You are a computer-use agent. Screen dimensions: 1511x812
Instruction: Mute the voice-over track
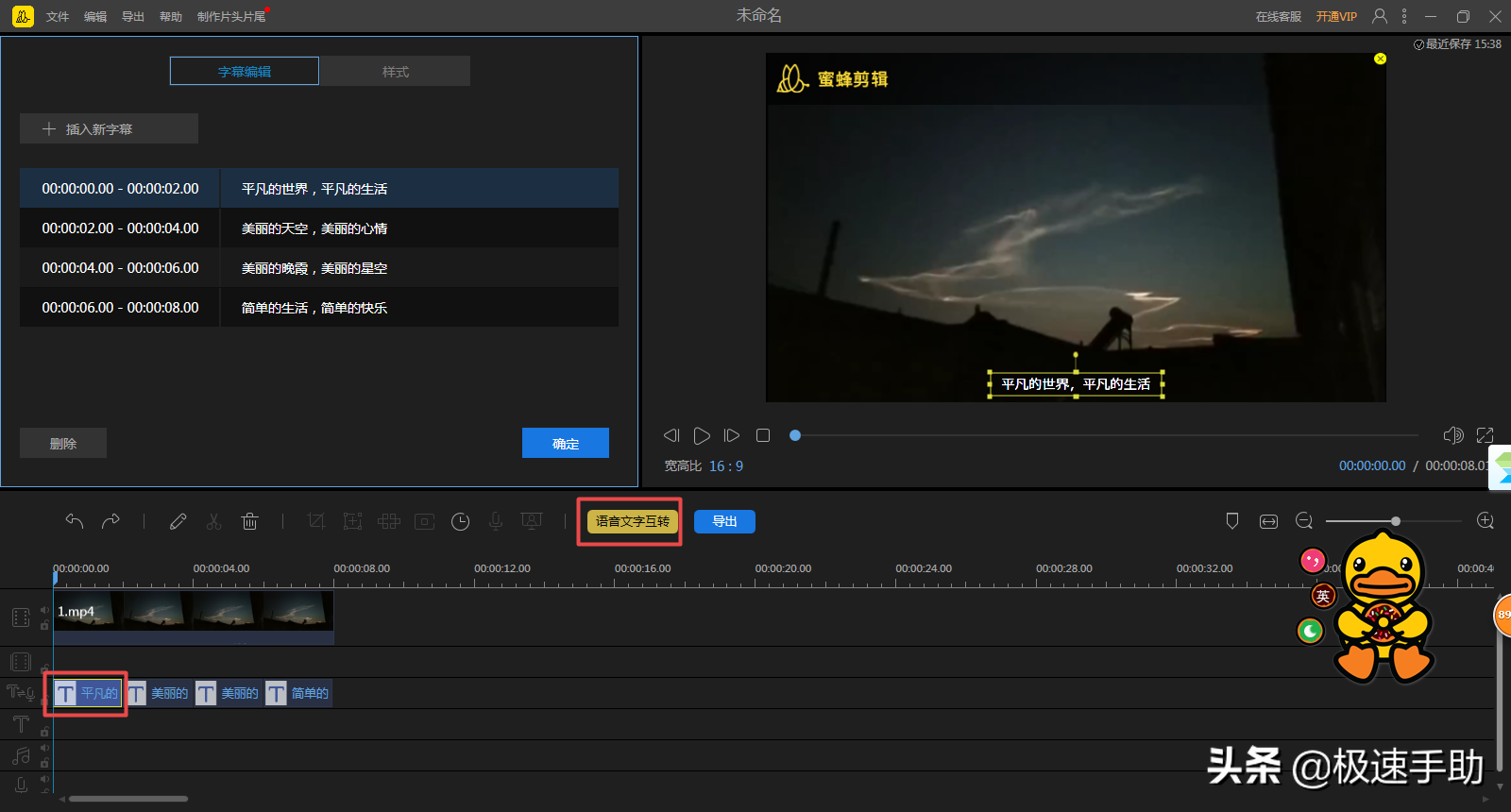pyautogui.click(x=44, y=779)
